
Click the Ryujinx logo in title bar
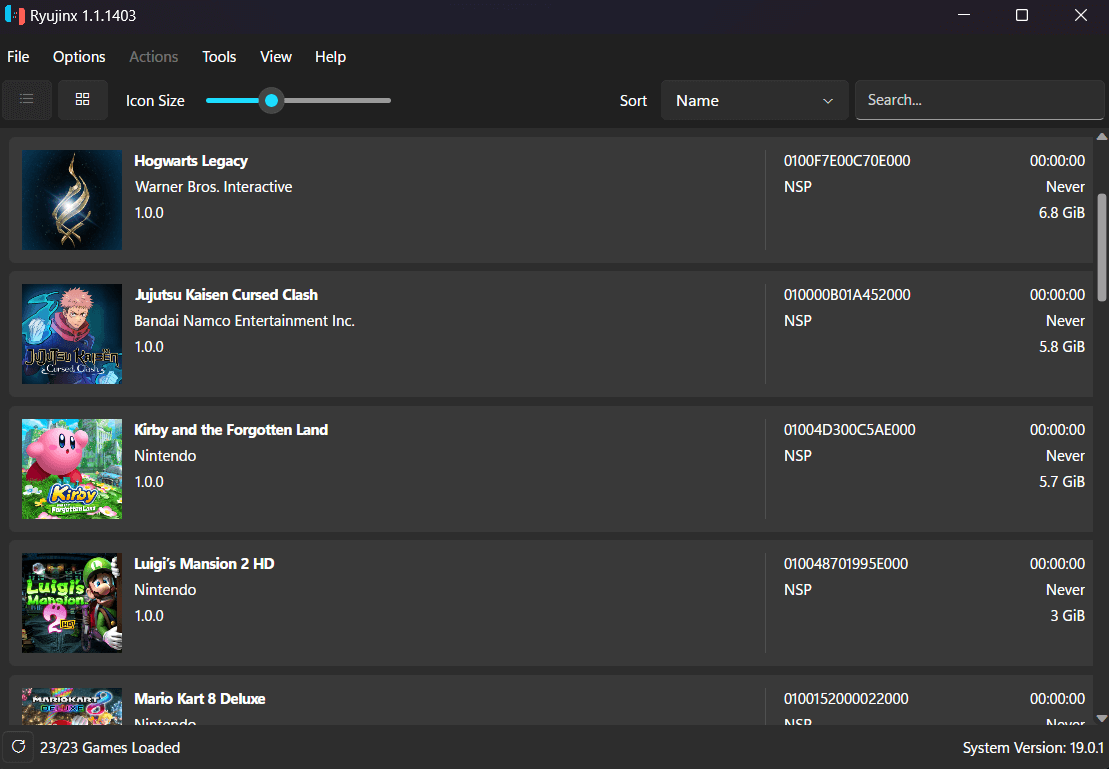click(14, 15)
